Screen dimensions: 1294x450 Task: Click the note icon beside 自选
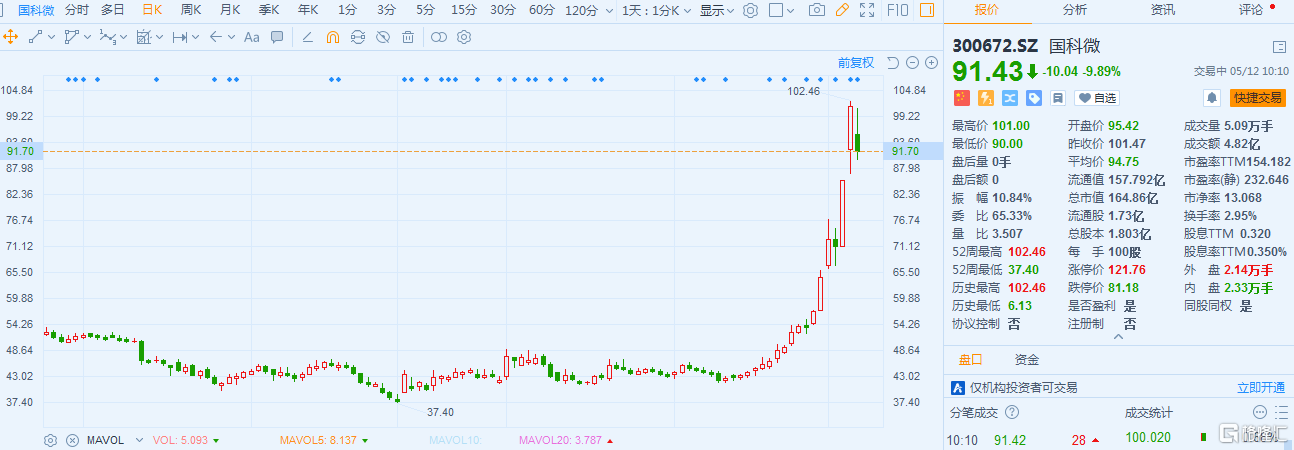1059,98
